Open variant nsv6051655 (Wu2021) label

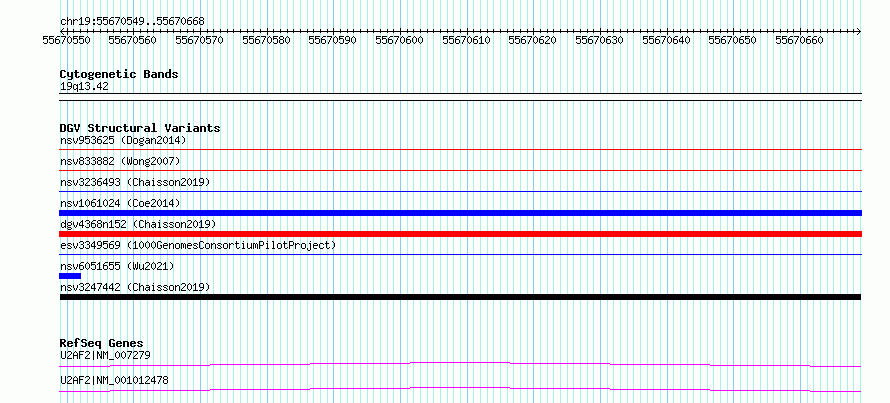[x=117, y=266]
